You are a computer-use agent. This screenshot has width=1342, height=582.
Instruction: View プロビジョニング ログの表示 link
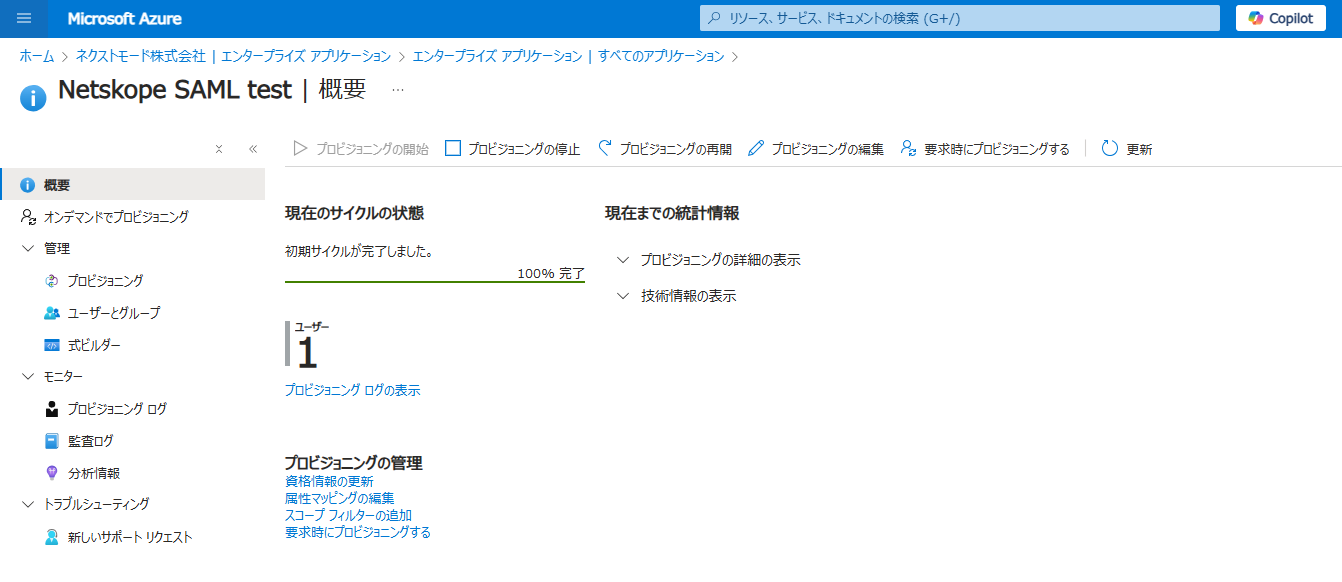[x=351, y=390]
